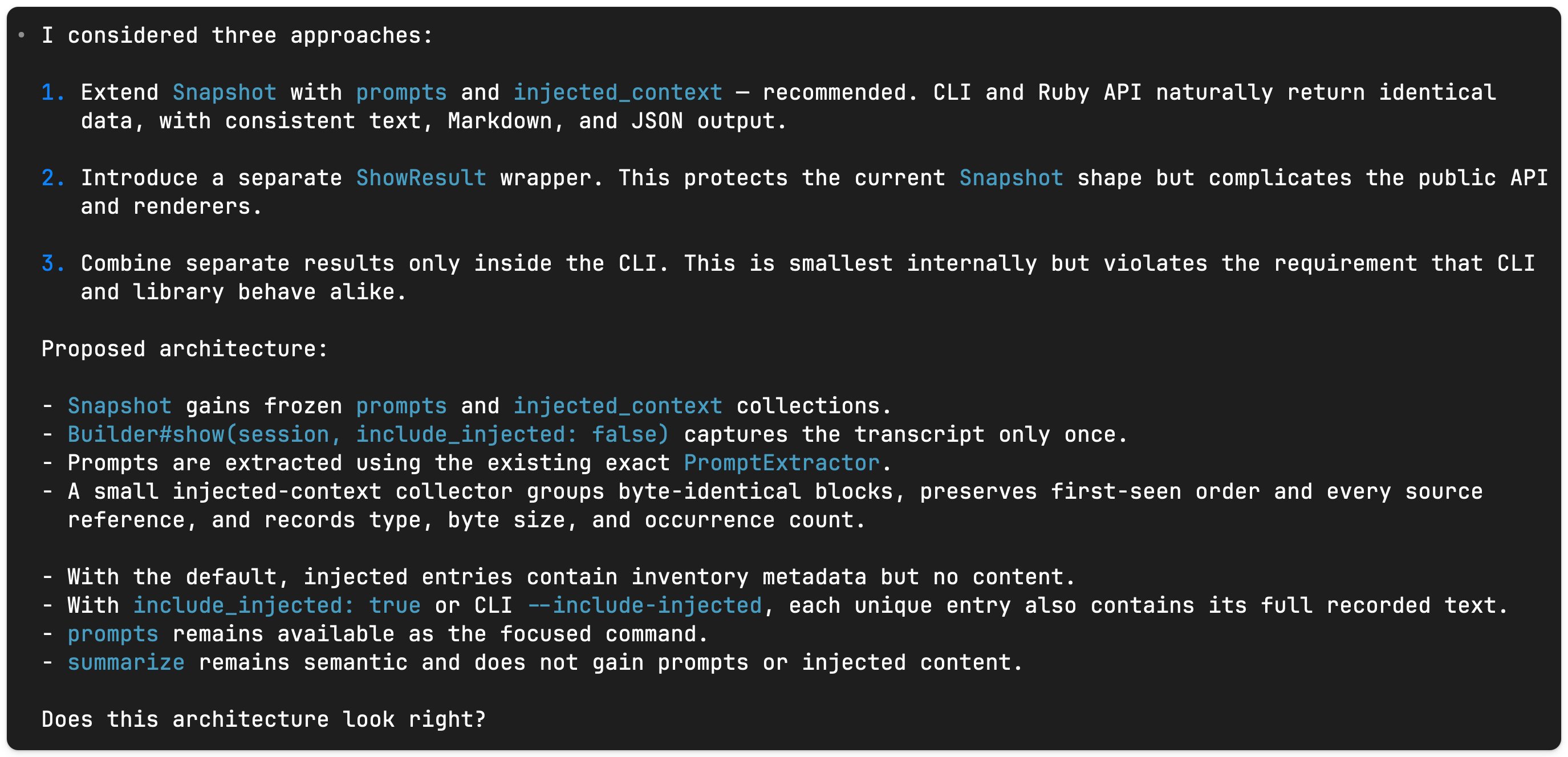Image resolution: width=1568 pixels, height=757 pixels.
Task: Click 'Snapshot' in 'gains frozen' bullet
Action: [x=120, y=406]
